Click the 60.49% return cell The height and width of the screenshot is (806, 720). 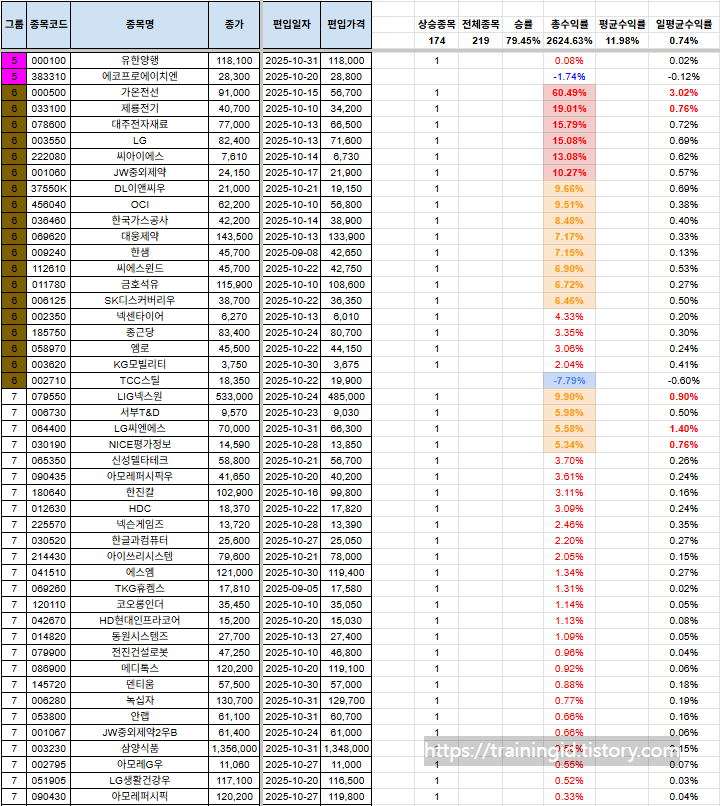(569, 93)
